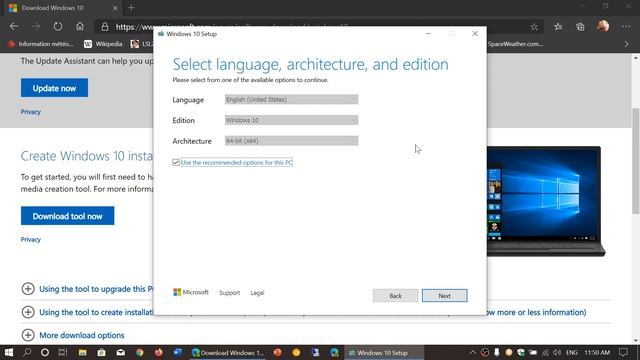Expand More download options section
640x360 pixels.
pyautogui.click(x=28, y=335)
